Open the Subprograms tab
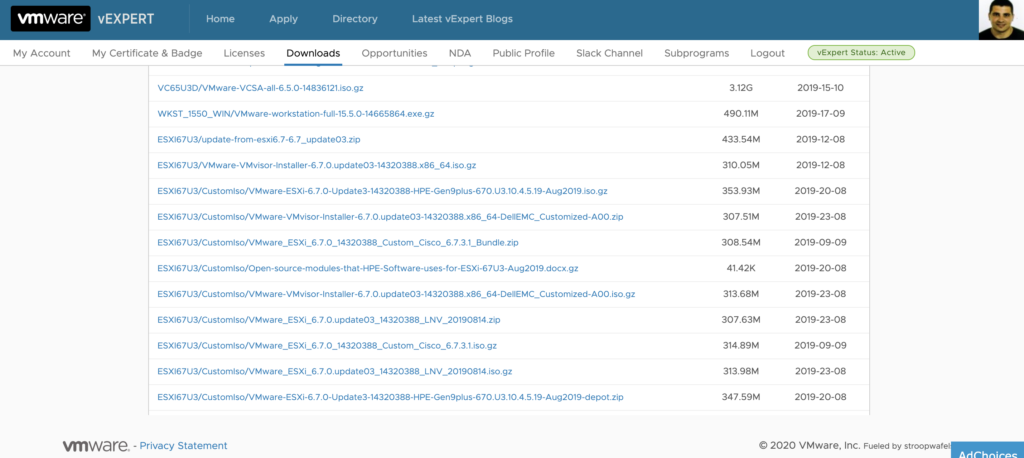1024x458 pixels. point(697,53)
